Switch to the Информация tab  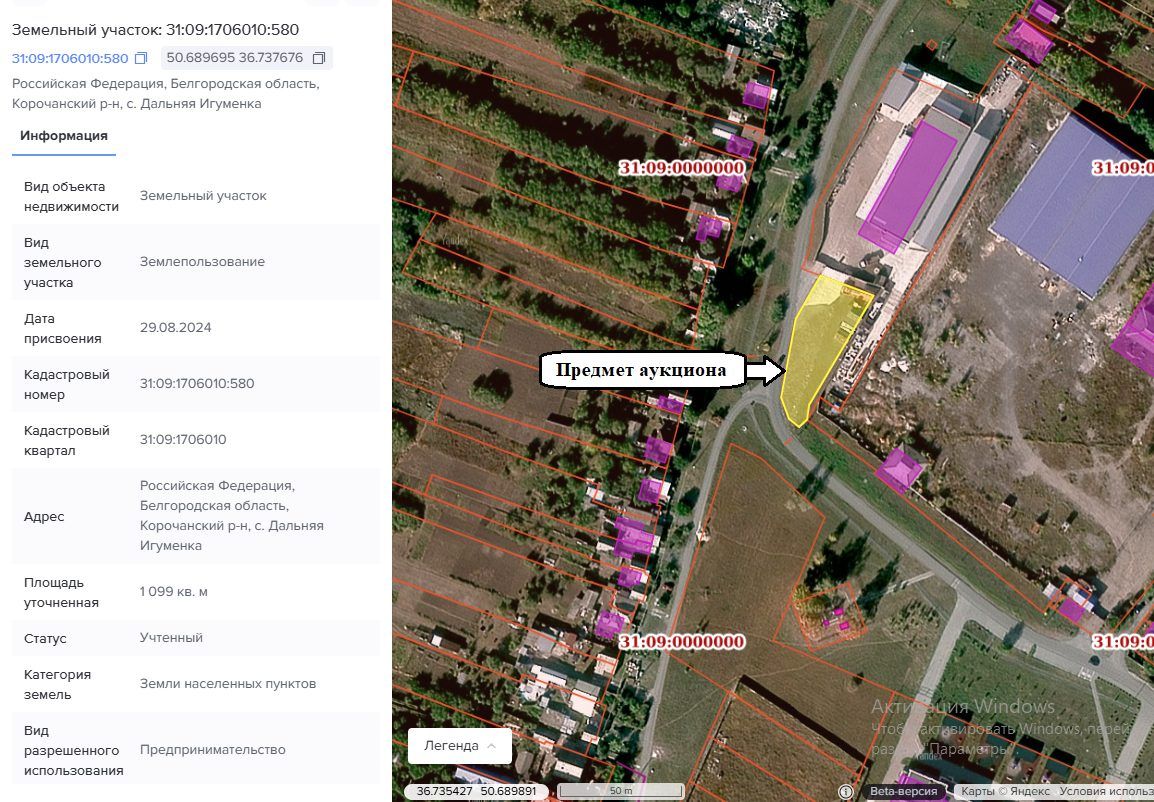click(x=64, y=135)
